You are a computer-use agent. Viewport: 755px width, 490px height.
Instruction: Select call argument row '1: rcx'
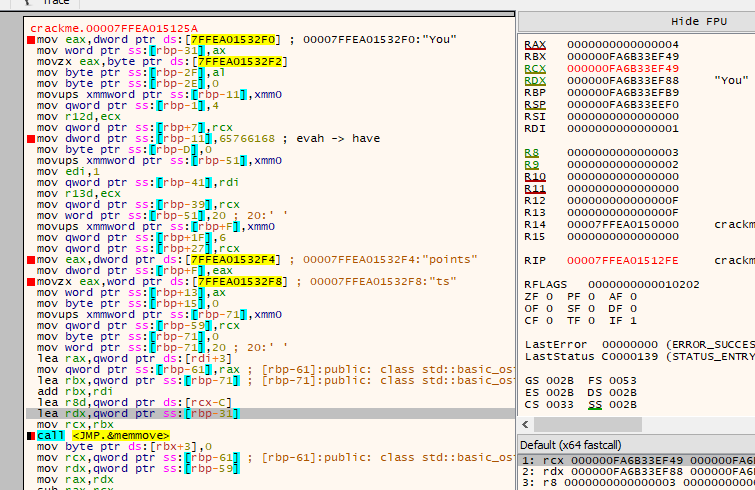[x=638, y=461]
